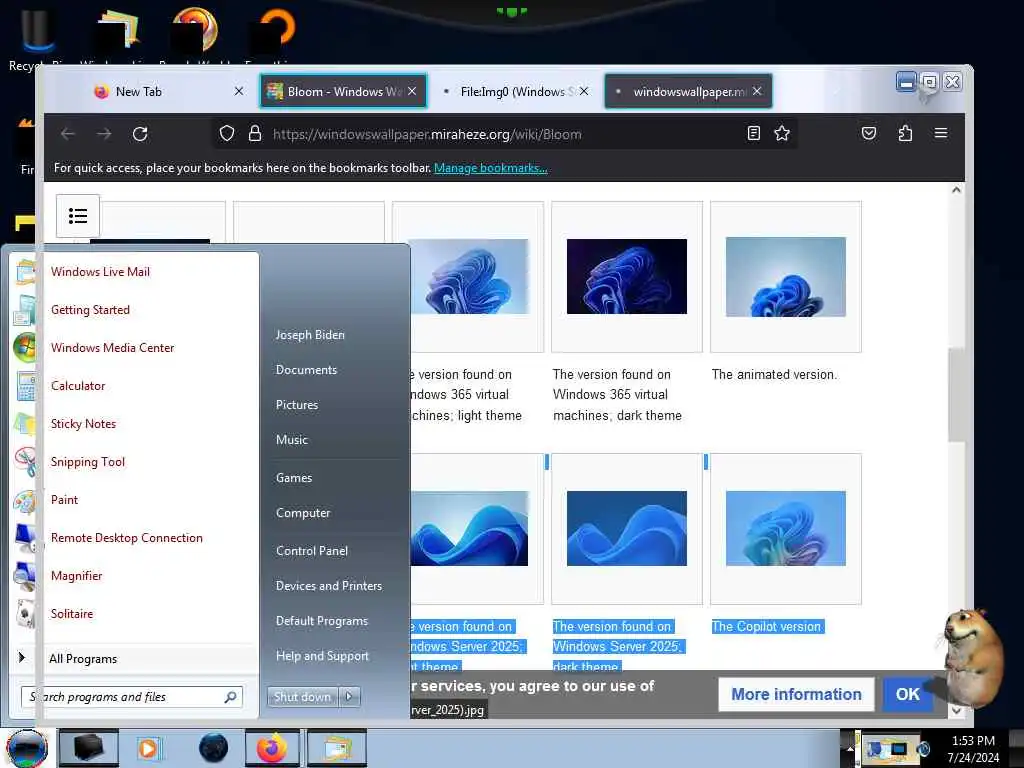Show hidden tray icons arrow

tap(850, 748)
